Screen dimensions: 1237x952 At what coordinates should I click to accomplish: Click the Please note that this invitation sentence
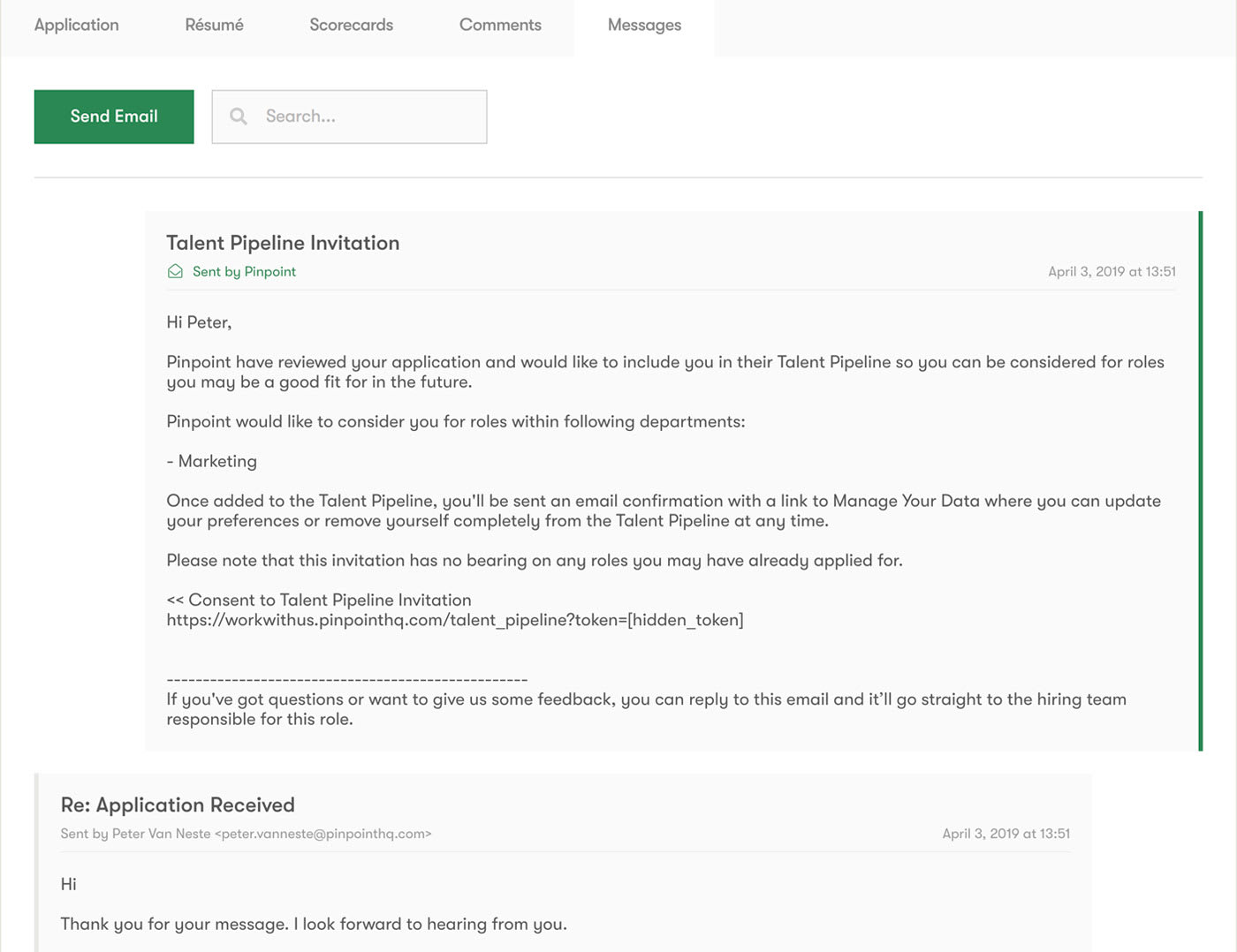pyautogui.click(x=535, y=560)
